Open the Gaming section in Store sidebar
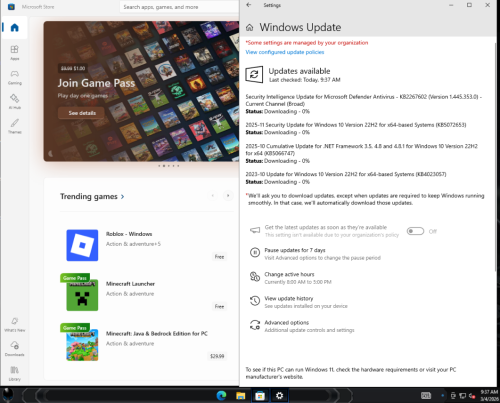 (x=14, y=77)
